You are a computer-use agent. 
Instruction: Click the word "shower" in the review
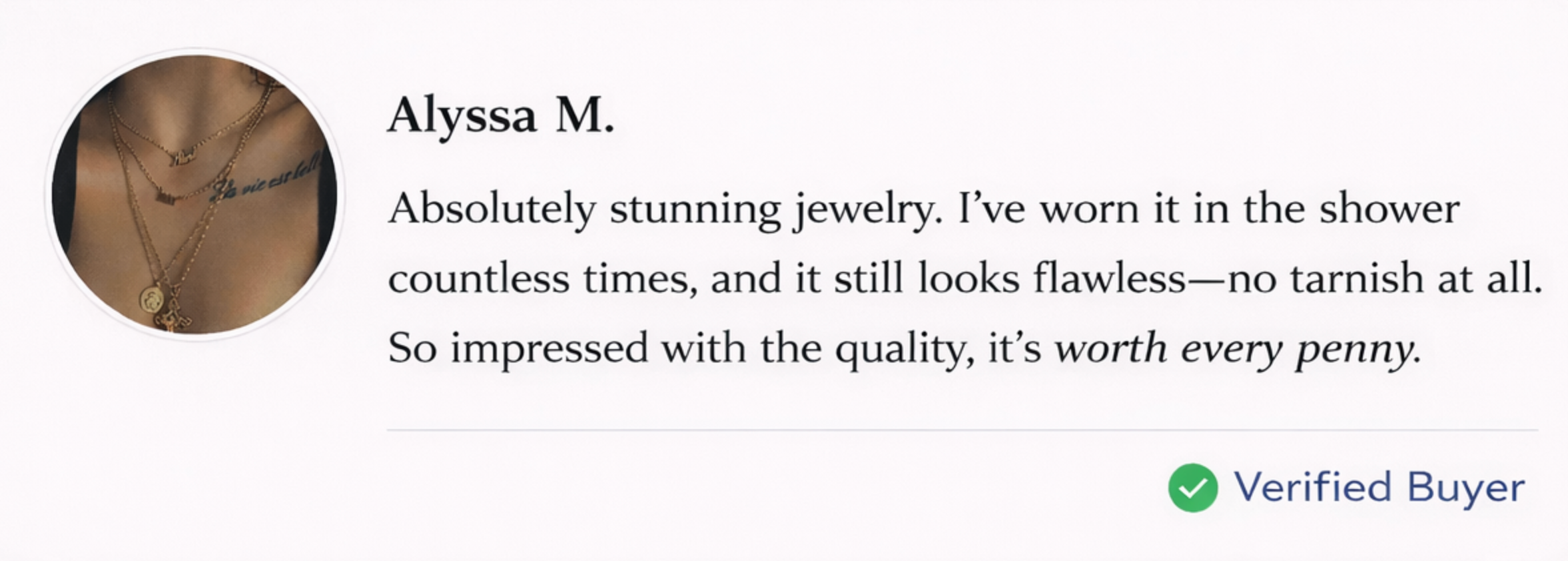[1389, 209]
